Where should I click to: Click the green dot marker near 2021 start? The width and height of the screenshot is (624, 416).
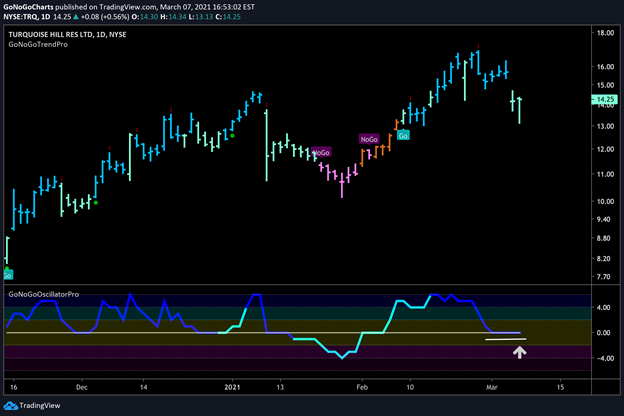[x=232, y=136]
